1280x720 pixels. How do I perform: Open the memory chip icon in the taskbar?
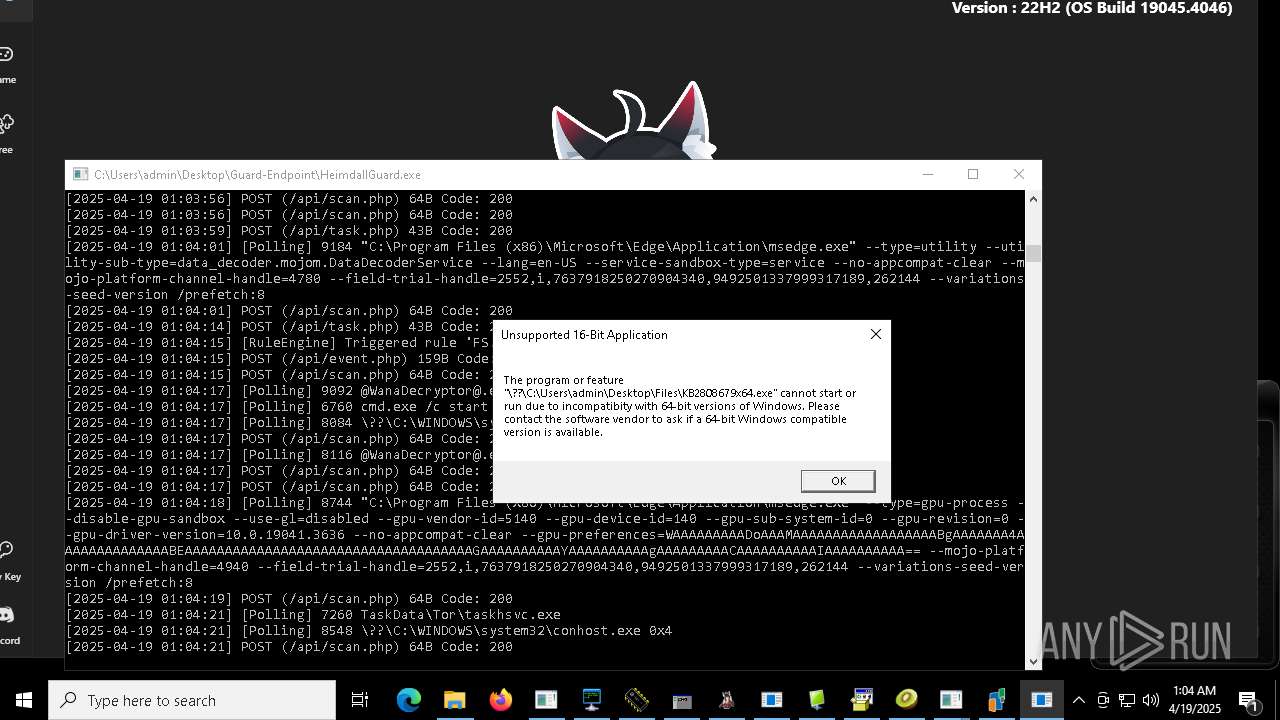[x=636, y=700]
